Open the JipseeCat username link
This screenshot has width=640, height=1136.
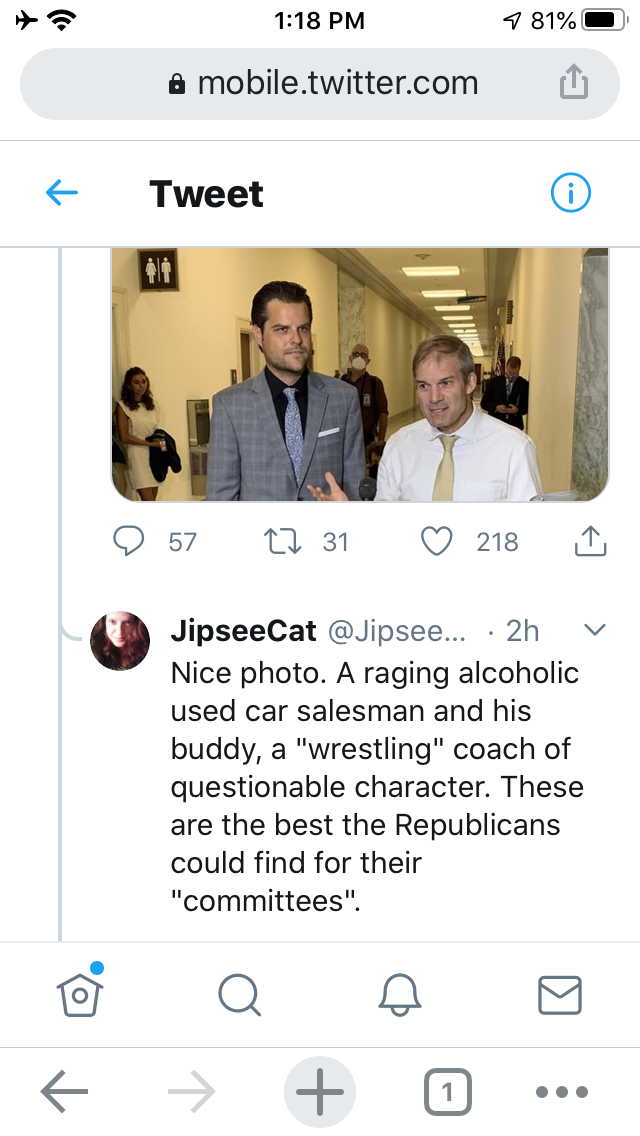point(244,631)
